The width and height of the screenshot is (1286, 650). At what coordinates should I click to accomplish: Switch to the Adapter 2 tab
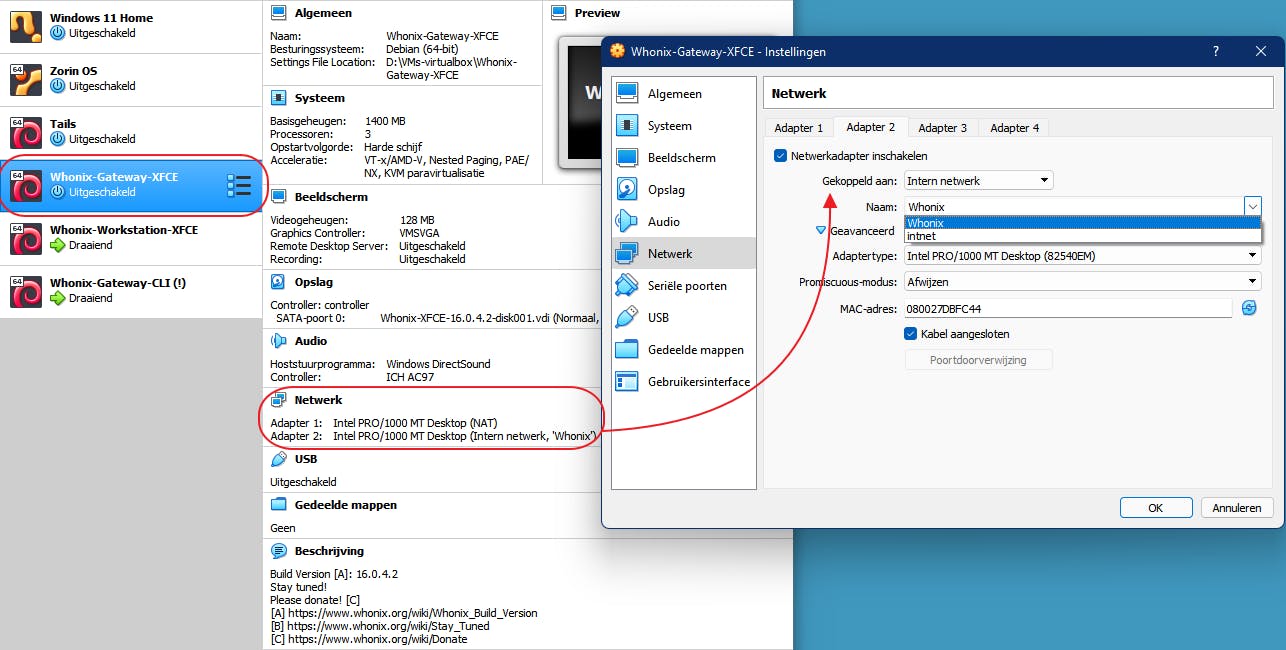coord(871,127)
